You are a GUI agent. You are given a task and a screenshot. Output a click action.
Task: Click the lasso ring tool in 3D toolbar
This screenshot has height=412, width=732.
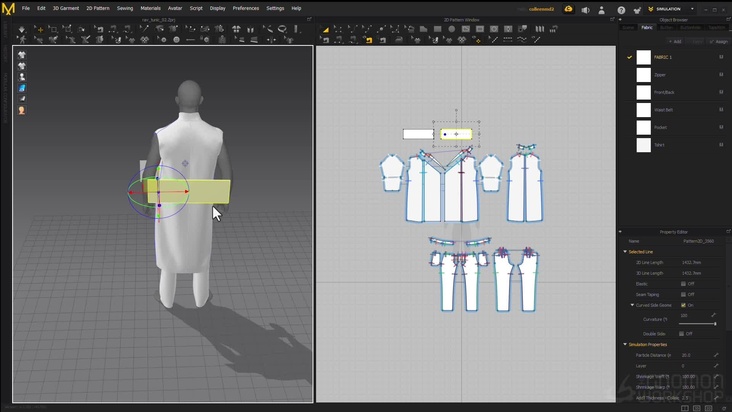282,29
